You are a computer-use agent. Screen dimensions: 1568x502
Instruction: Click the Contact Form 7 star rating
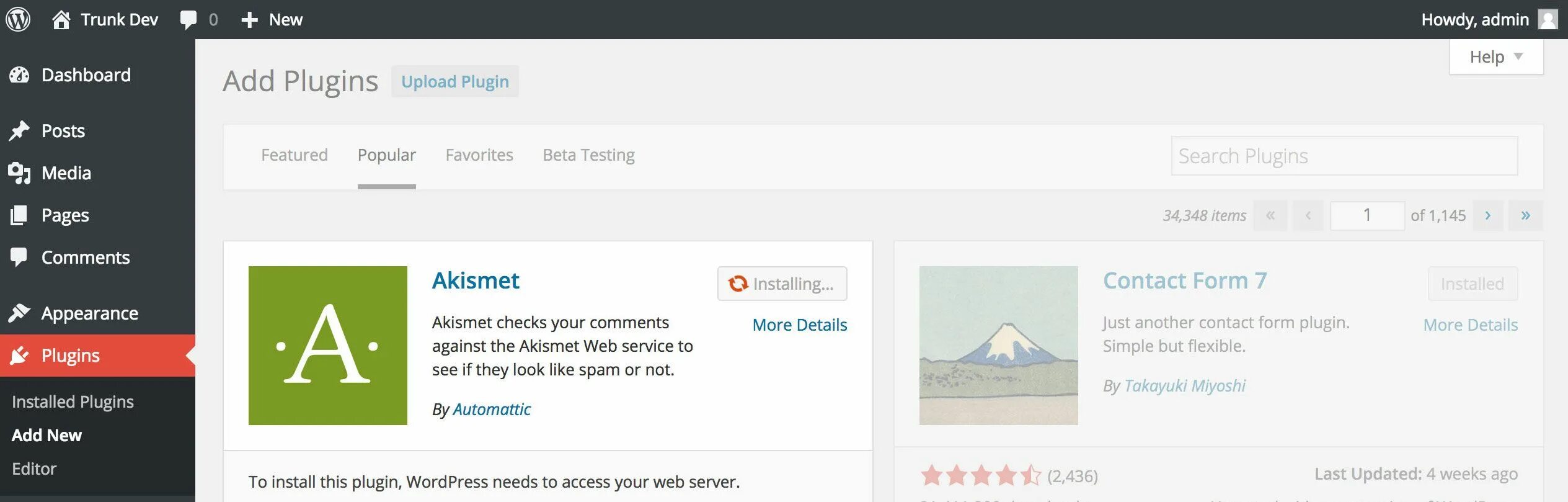981,476
